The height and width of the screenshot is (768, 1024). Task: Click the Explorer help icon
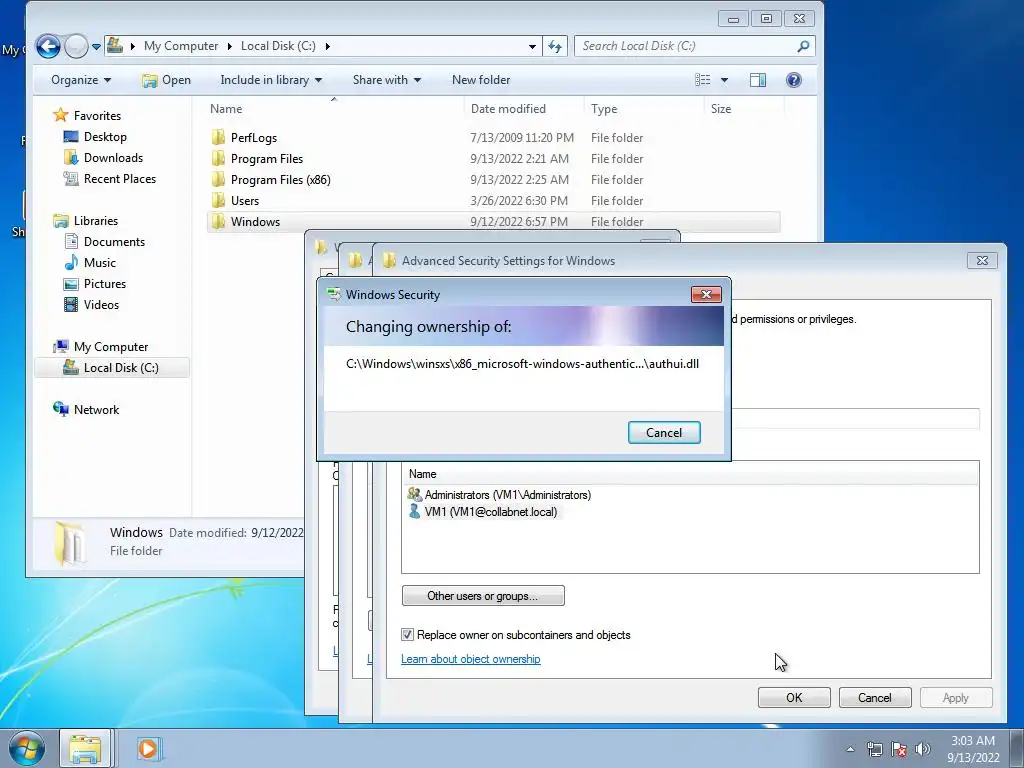pos(793,80)
